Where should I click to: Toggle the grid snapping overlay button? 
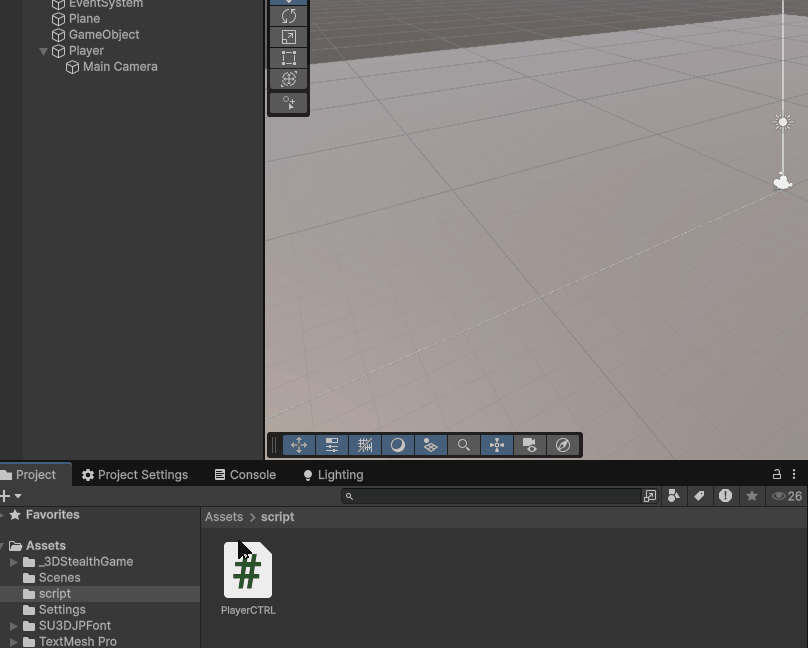click(365, 445)
